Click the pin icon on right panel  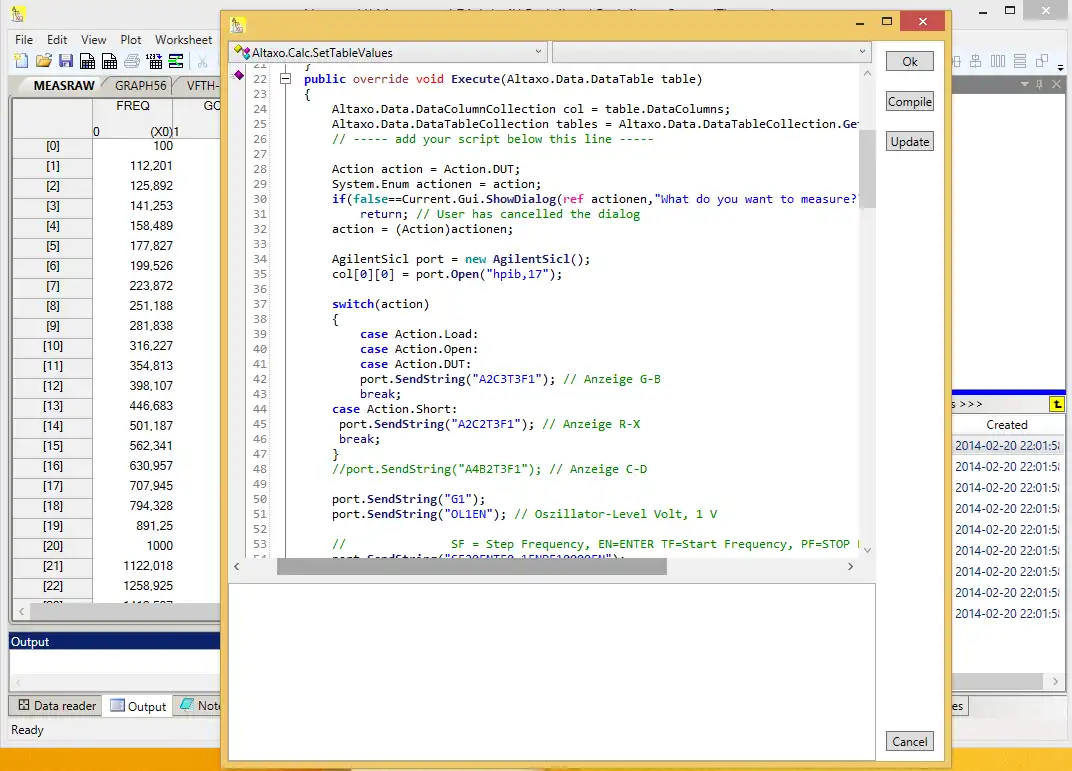pyautogui.click(x=1040, y=85)
